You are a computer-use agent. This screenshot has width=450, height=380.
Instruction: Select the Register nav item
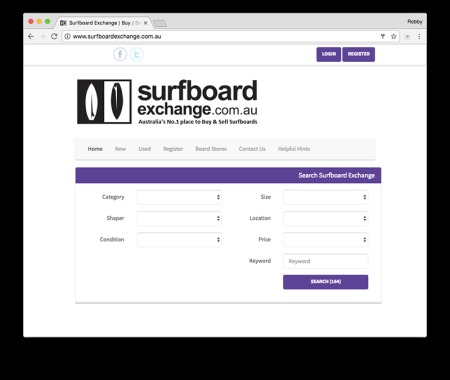pyautogui.click(x=173, y=149)
